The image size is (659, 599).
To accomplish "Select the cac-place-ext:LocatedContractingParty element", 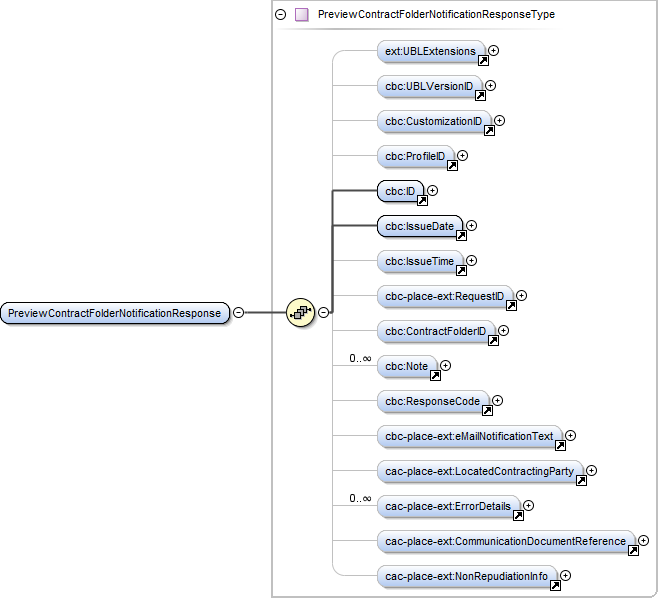I will (x=479, y=471).
